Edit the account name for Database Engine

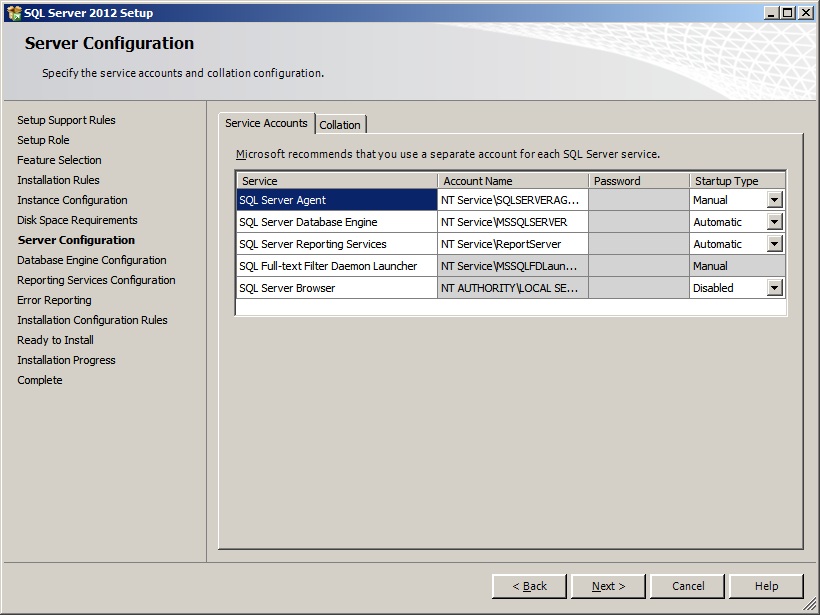512,222
